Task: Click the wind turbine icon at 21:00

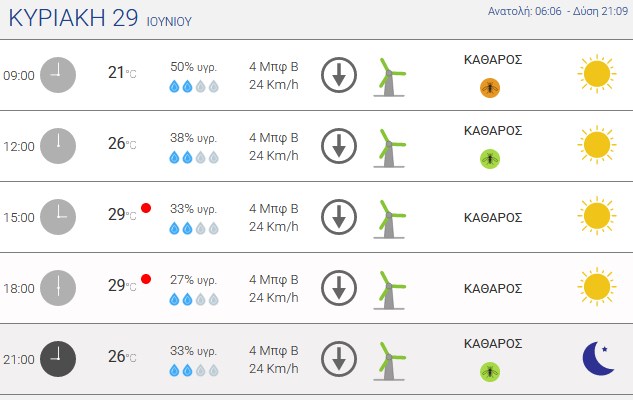Action: [x=389, y=361]
